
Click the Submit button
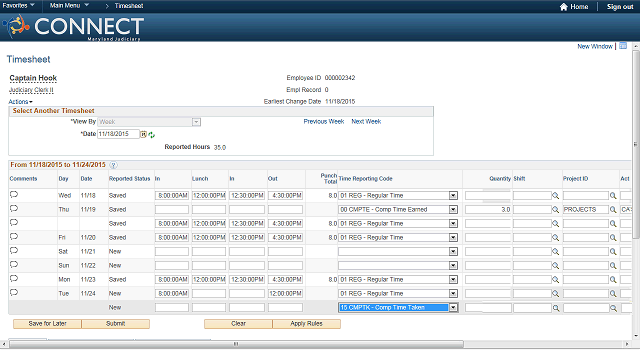click(x=116, y=324)
